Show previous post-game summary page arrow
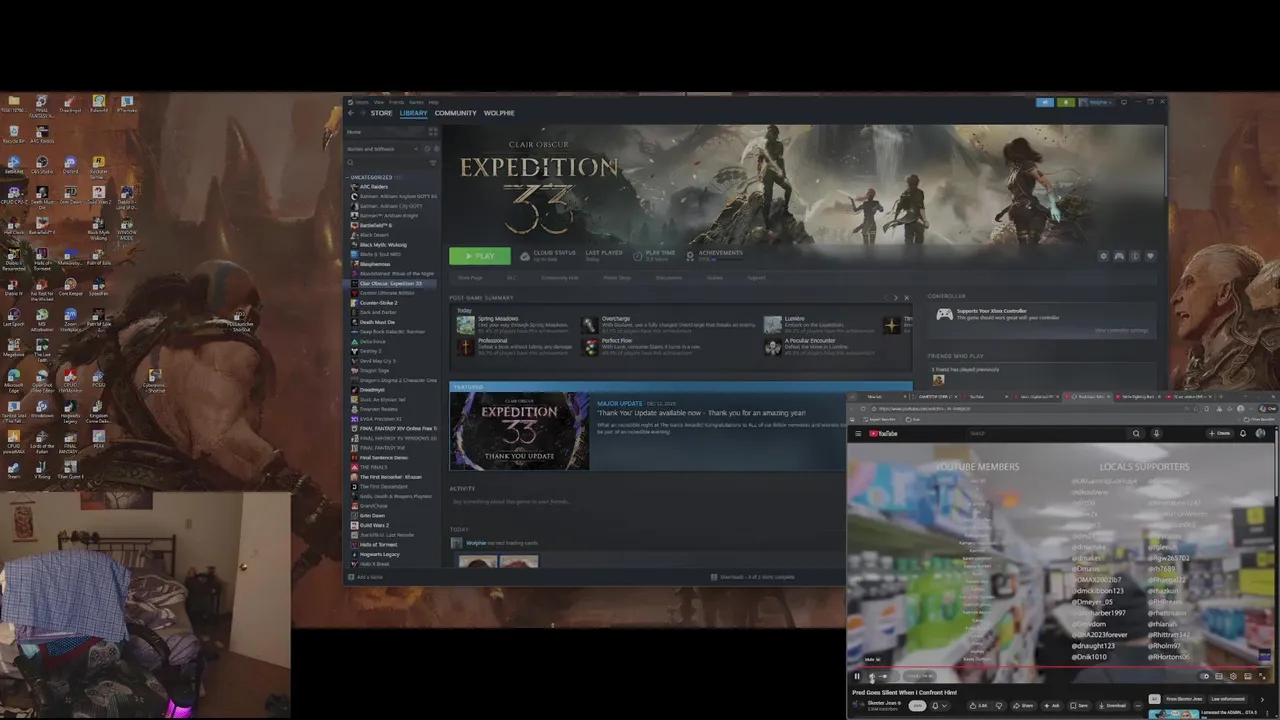 point(884,297)
